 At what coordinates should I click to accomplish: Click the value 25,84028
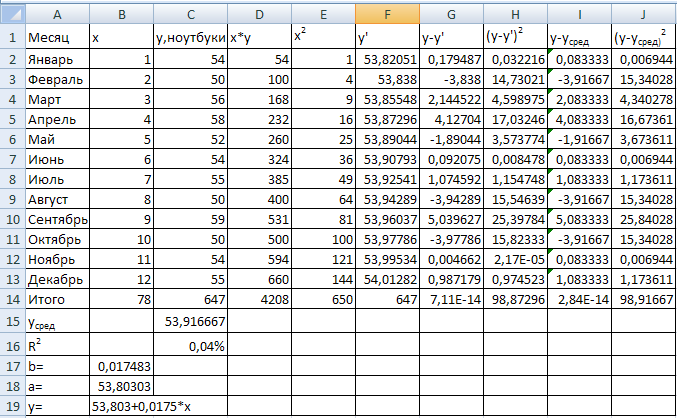click(x=643, y=219)
